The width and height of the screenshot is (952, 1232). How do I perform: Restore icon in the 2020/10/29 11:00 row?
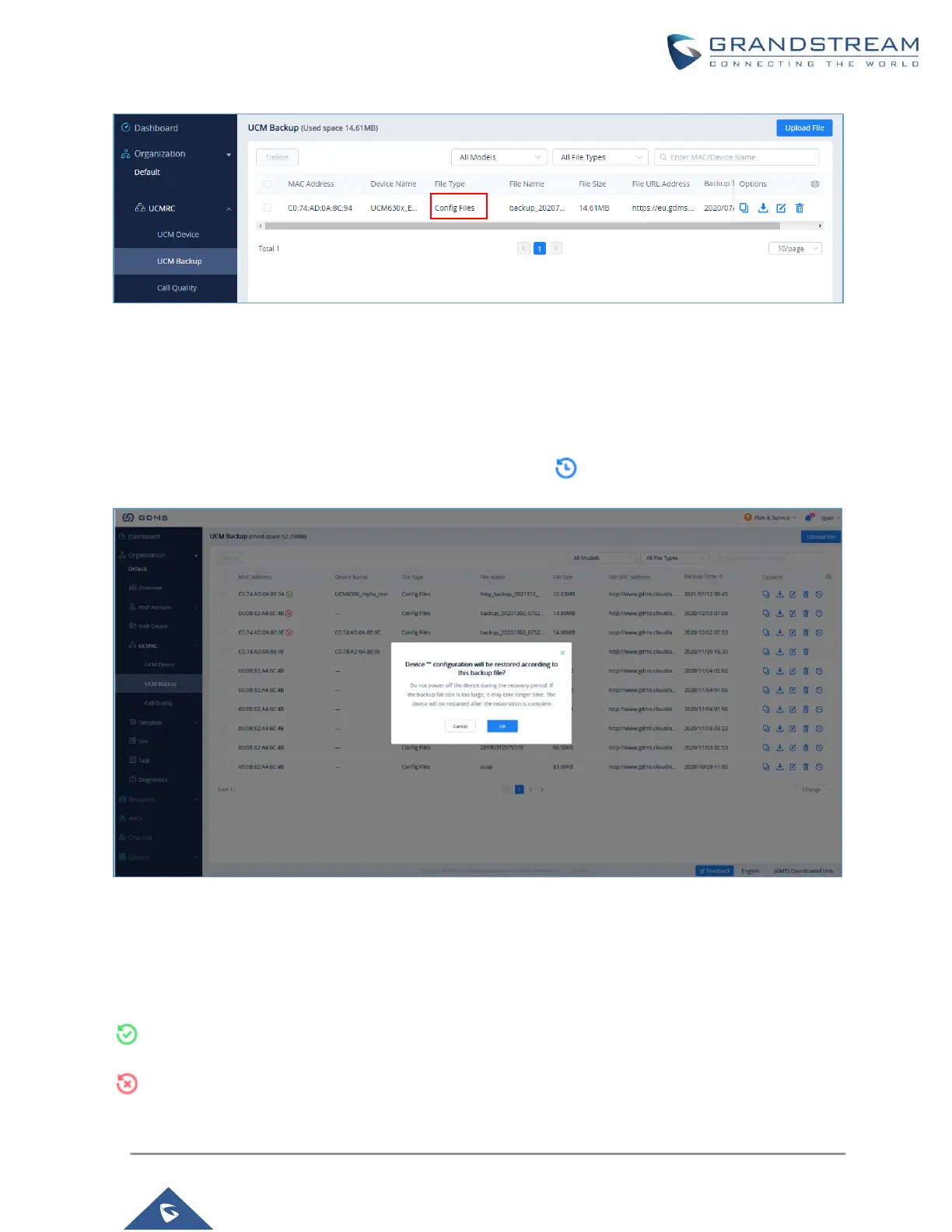point(819,767)
